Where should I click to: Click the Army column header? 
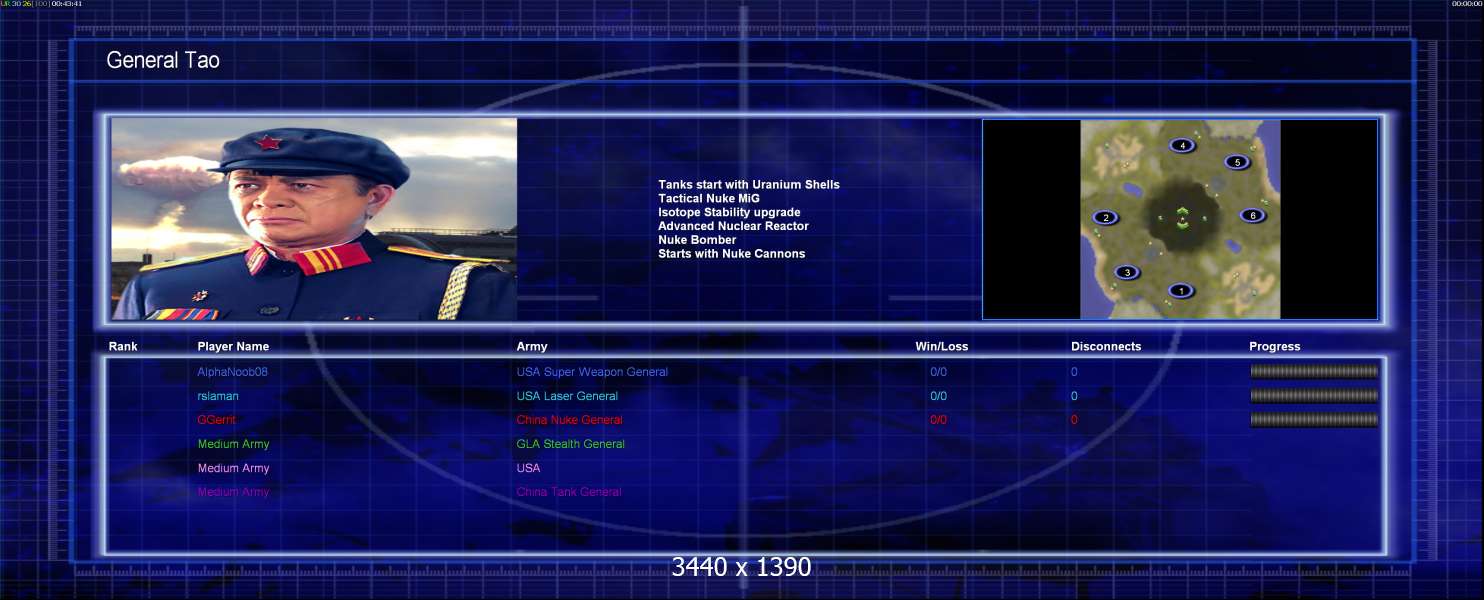pyautogui.click(x=532, y=346)
